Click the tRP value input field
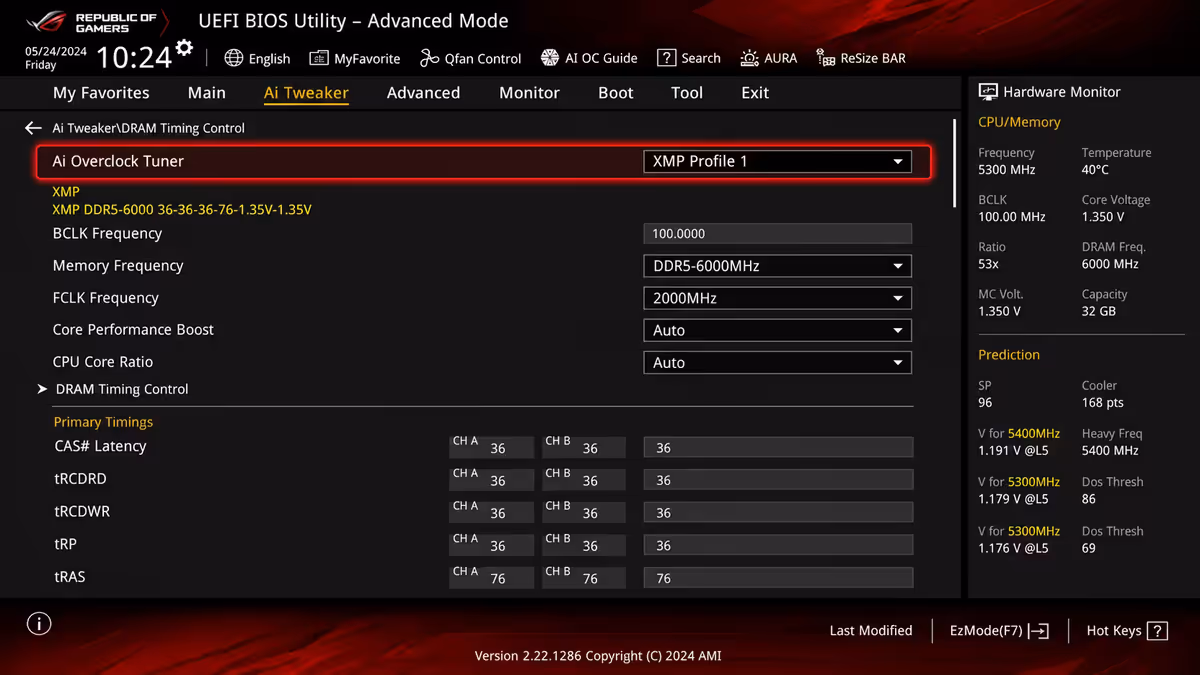This screenshot has width=1200, height=675. click(x=778, y=546)
